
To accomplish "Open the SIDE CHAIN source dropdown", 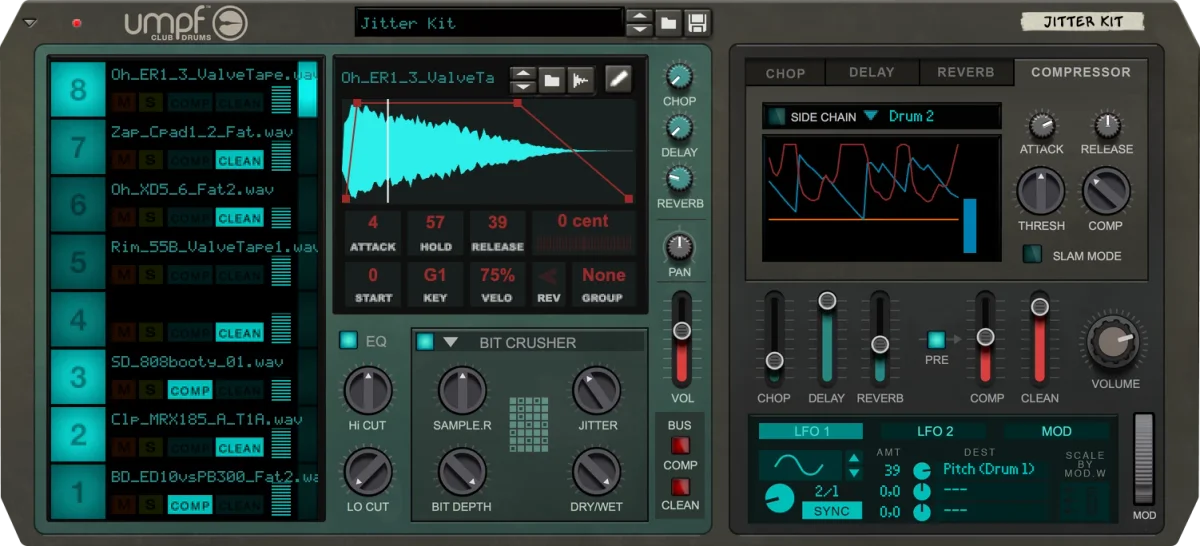I will point(871,116).
